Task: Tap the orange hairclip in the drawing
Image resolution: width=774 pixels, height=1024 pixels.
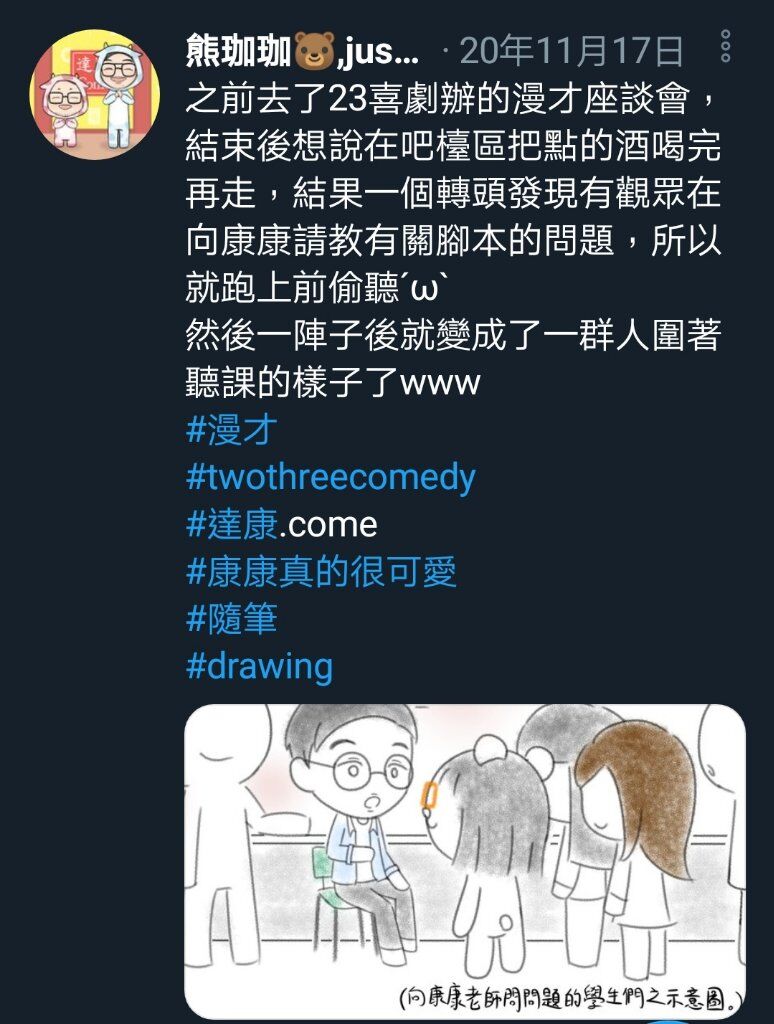Action: tap(429, 795)
